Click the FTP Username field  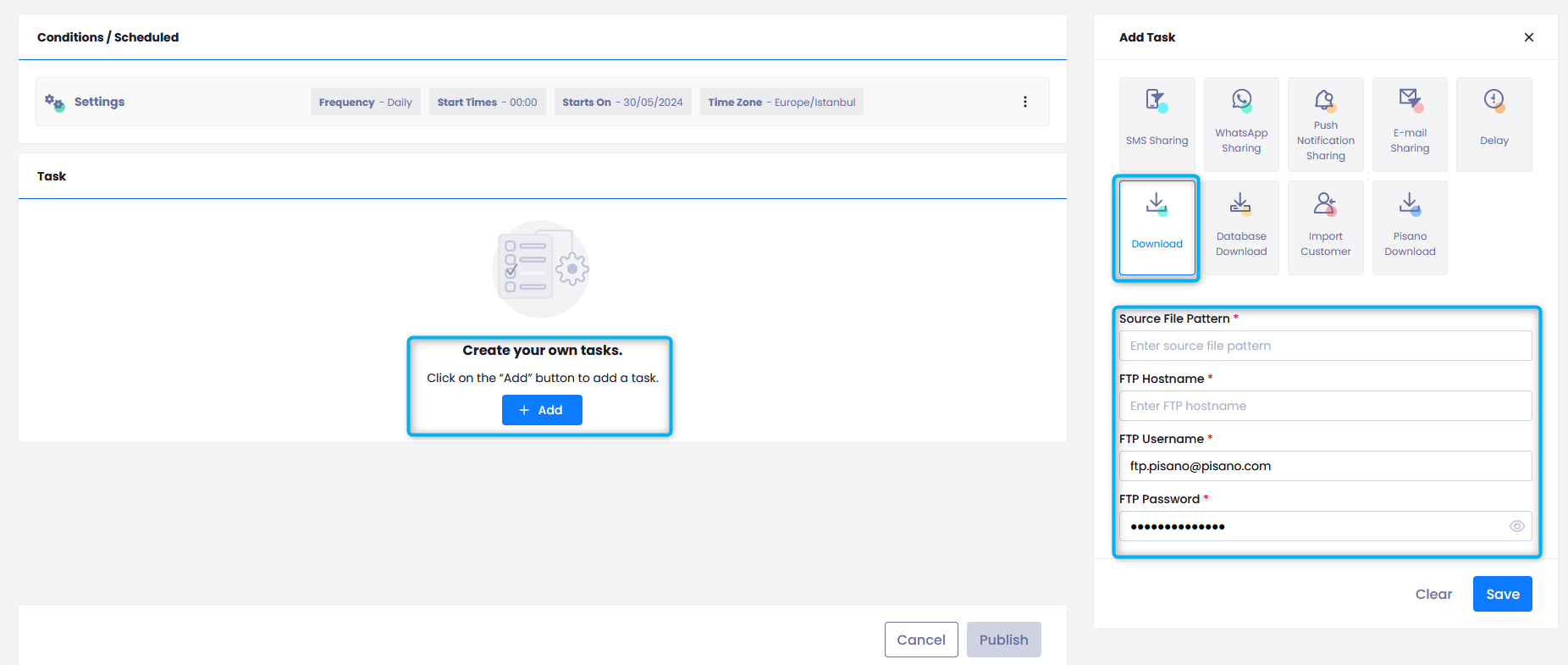click(1325, 466)
